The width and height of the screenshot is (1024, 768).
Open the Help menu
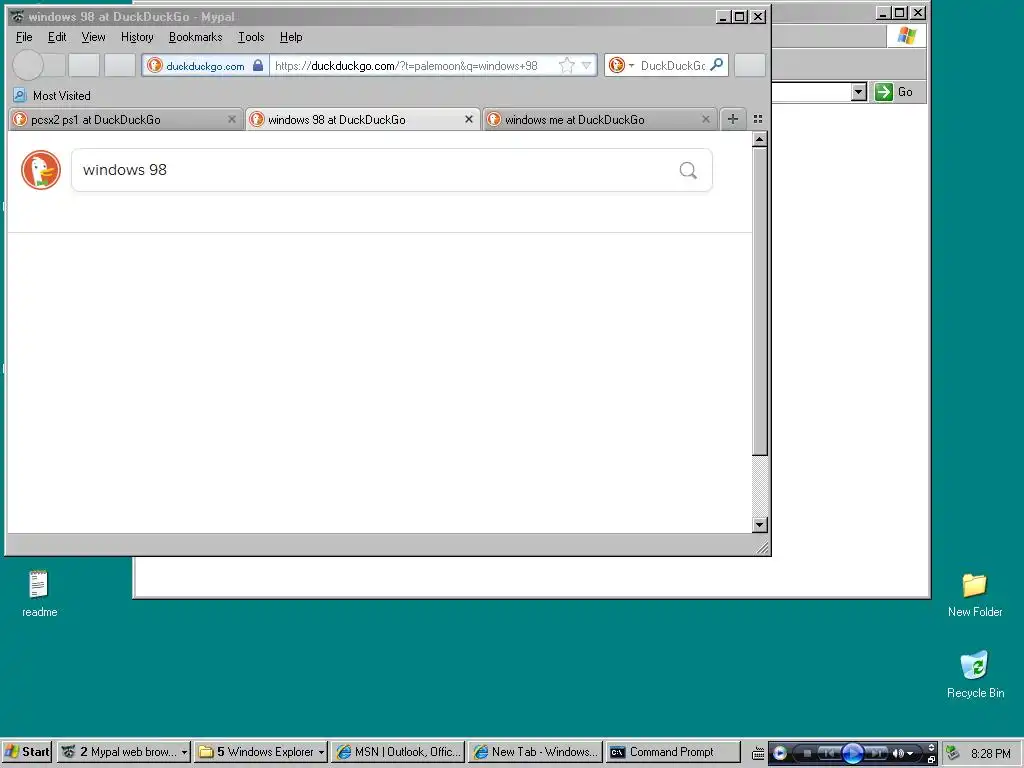(291, 37)
